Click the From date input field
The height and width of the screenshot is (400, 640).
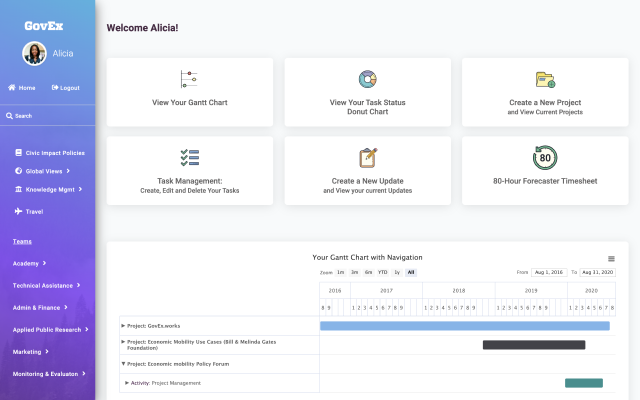[x=551, y=272]
